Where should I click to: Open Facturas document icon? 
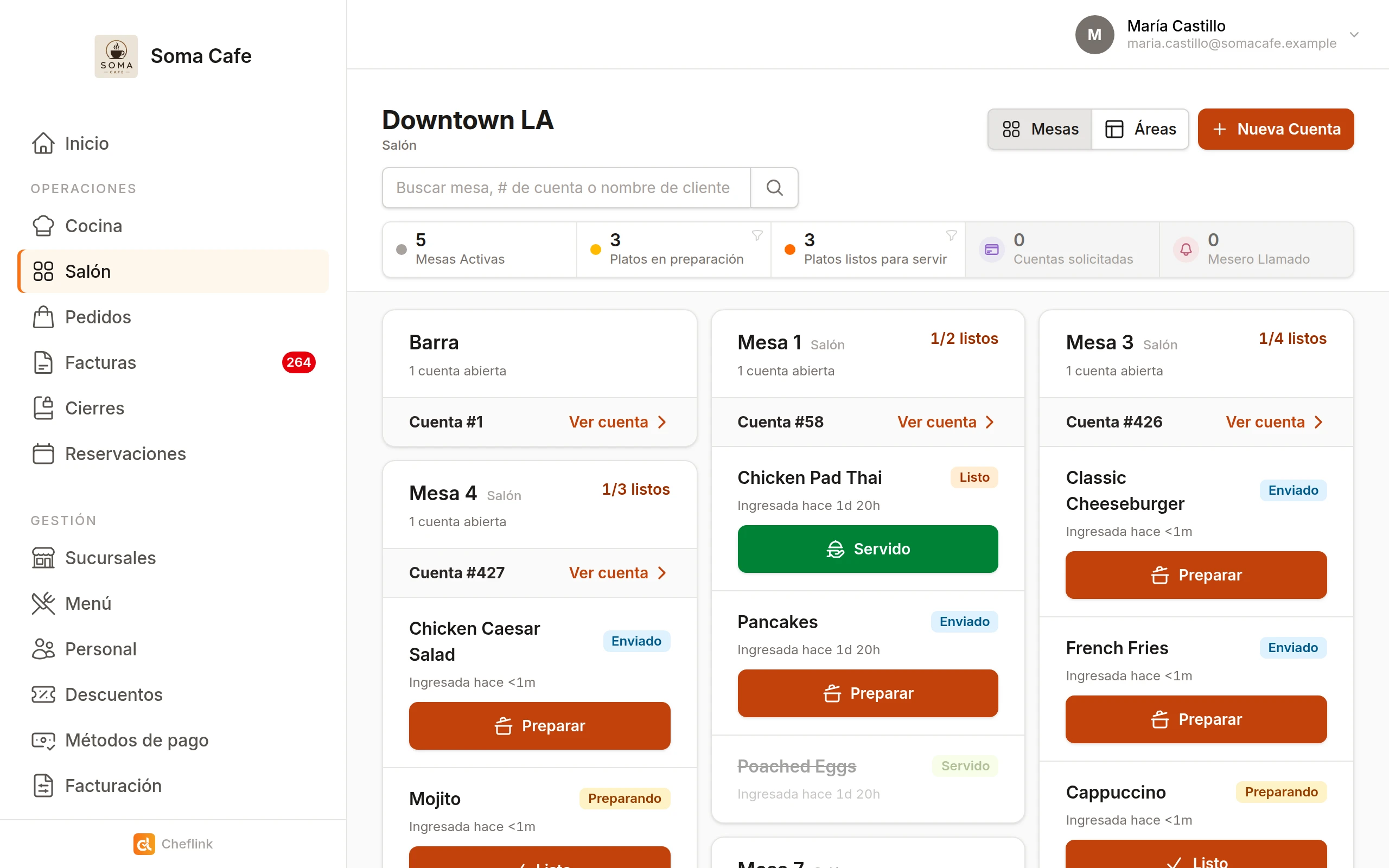click(43, 362)
